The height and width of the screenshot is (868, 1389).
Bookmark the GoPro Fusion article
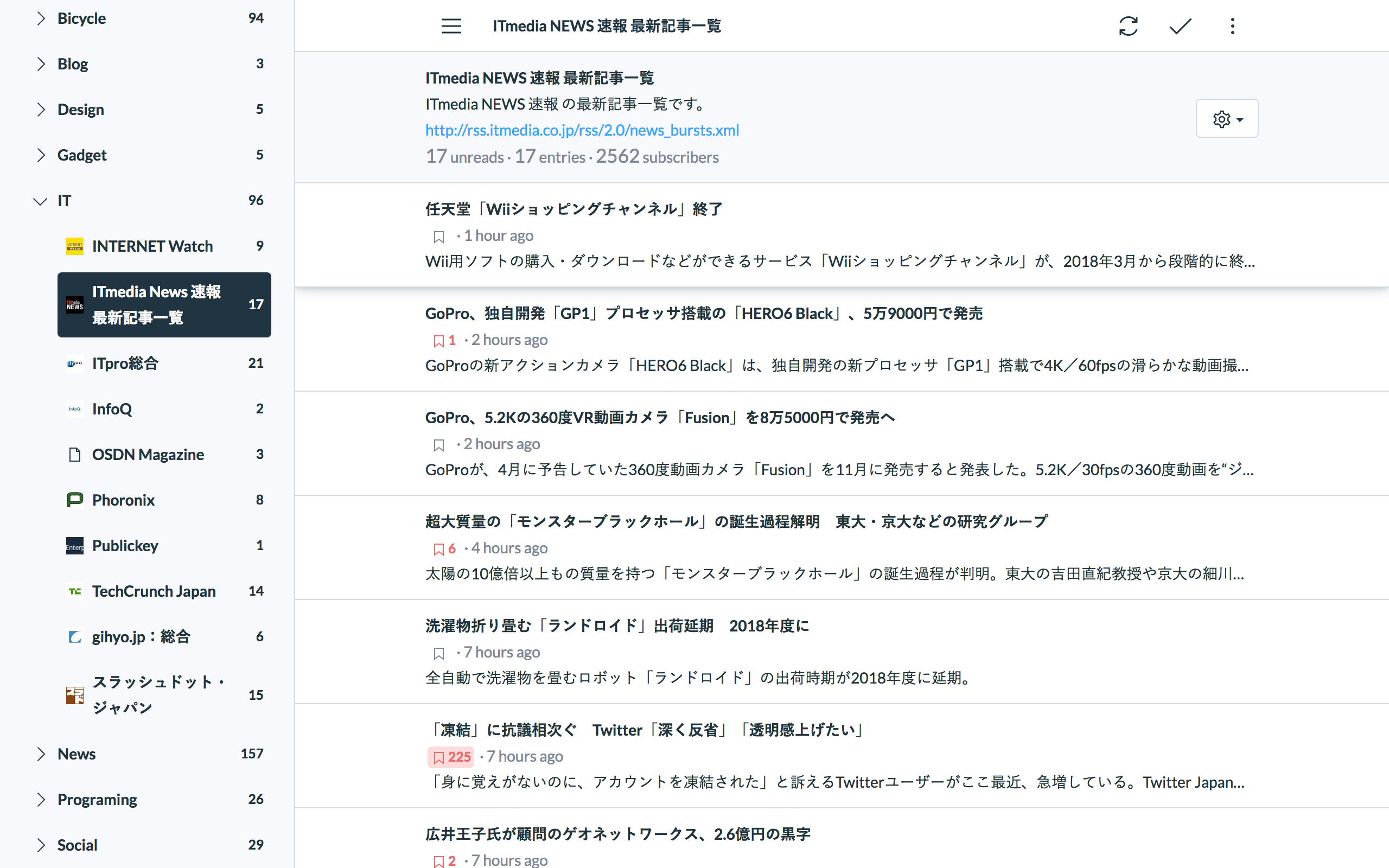[439, 444]
